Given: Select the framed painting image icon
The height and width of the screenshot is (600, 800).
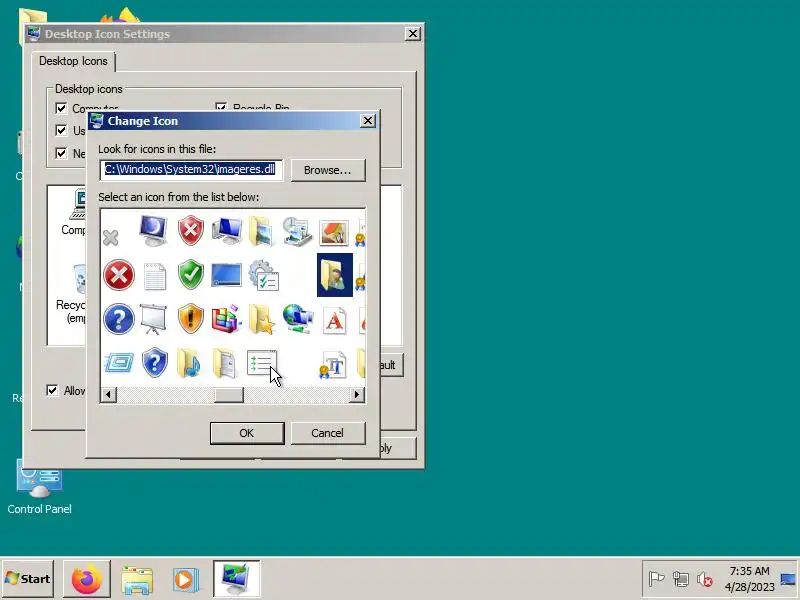Looking at the screenshot, I should pos(334,232).
